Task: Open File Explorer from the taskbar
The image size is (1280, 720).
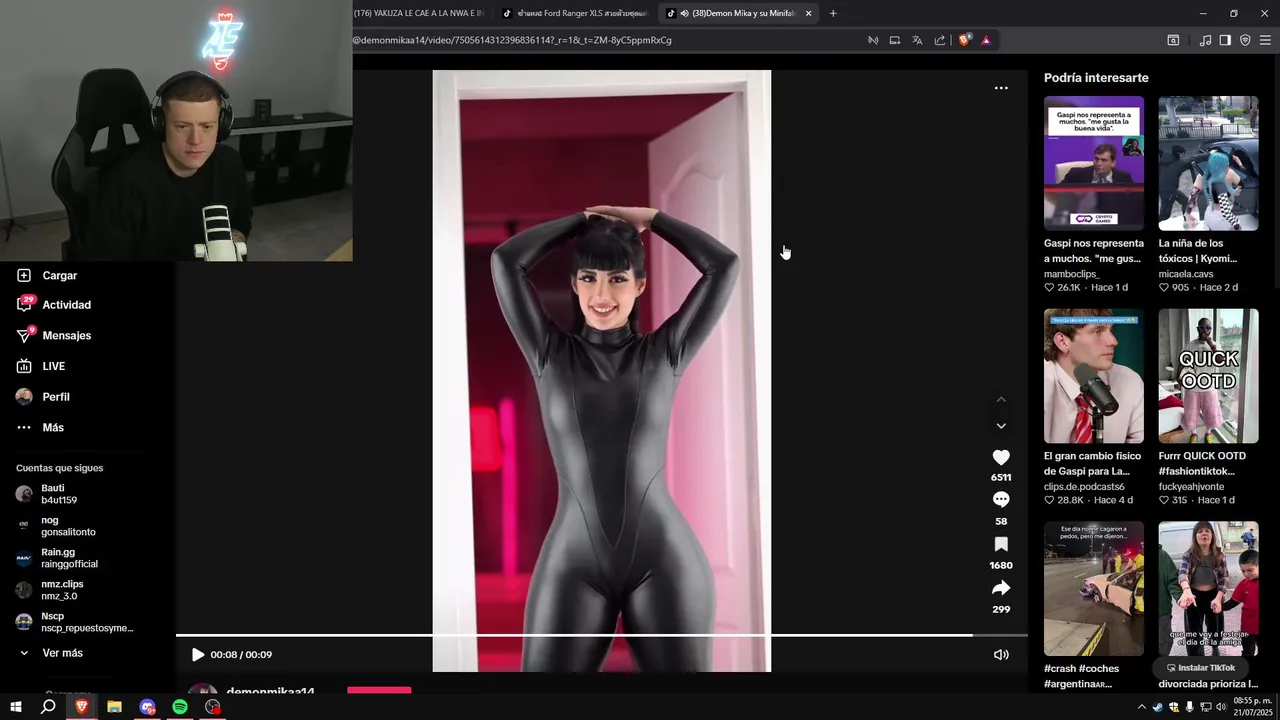Action: (x=114, y=707)
